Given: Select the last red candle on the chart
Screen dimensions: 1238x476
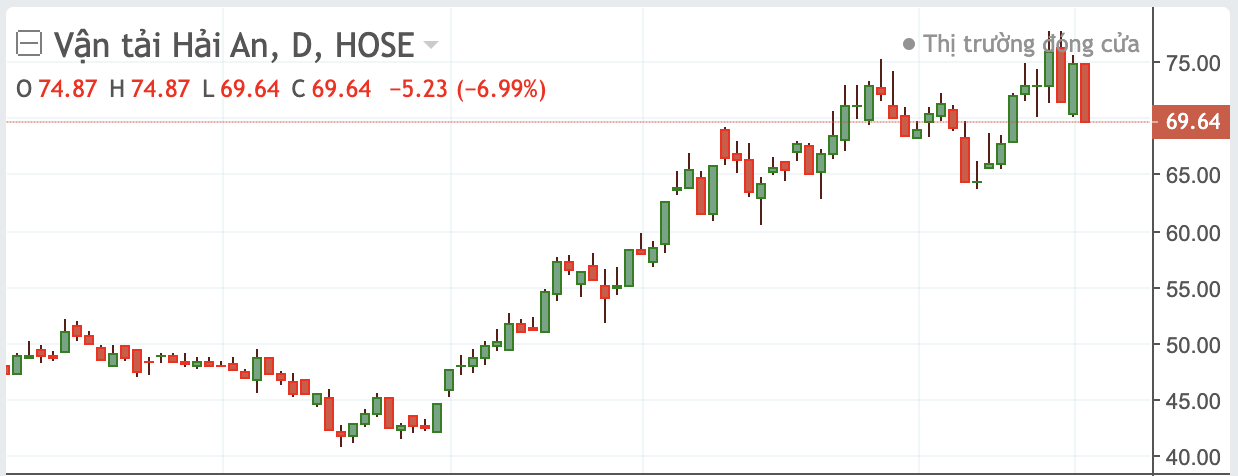Looking at the screenshot, I should (x=1084, y=92).
